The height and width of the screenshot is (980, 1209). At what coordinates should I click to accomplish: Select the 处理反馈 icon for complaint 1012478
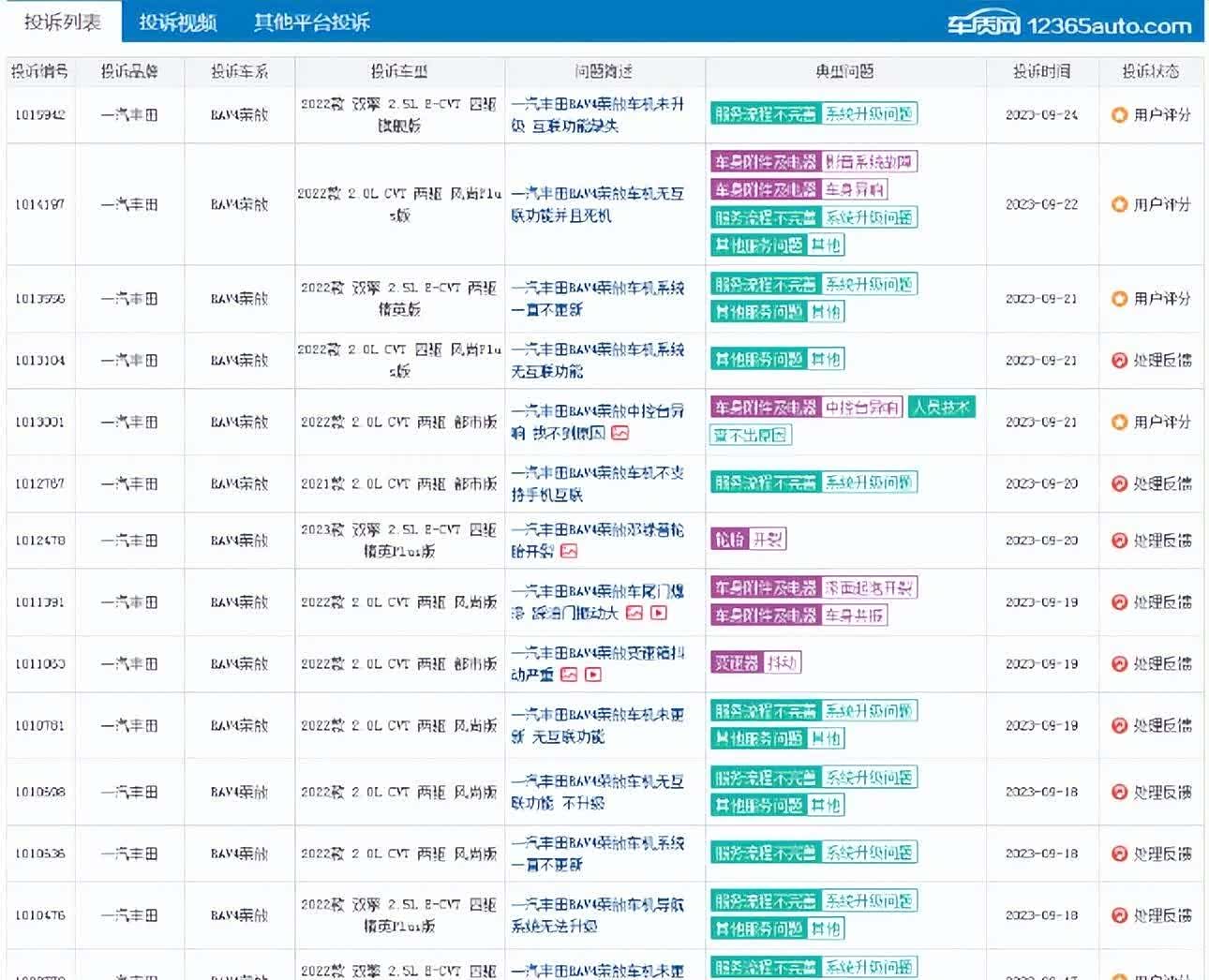pos(1119,541)
